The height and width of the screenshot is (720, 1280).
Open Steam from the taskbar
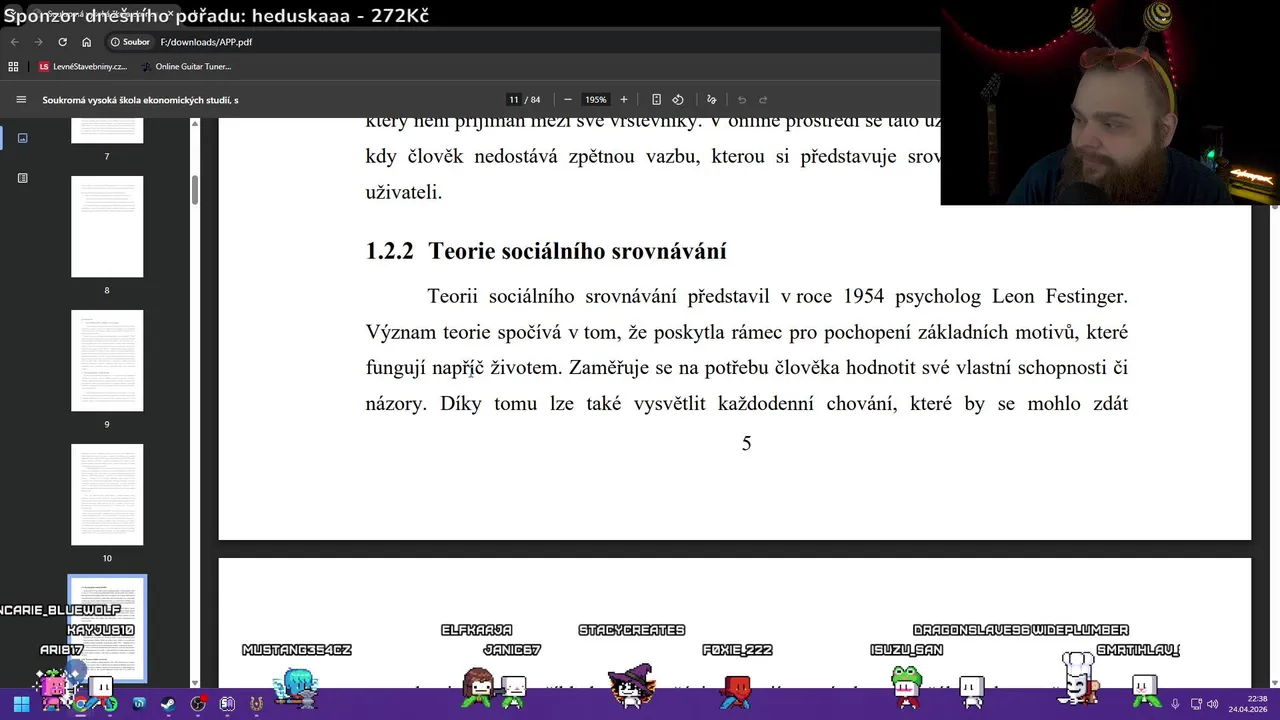pyautogui.click(x=168, y=704)
